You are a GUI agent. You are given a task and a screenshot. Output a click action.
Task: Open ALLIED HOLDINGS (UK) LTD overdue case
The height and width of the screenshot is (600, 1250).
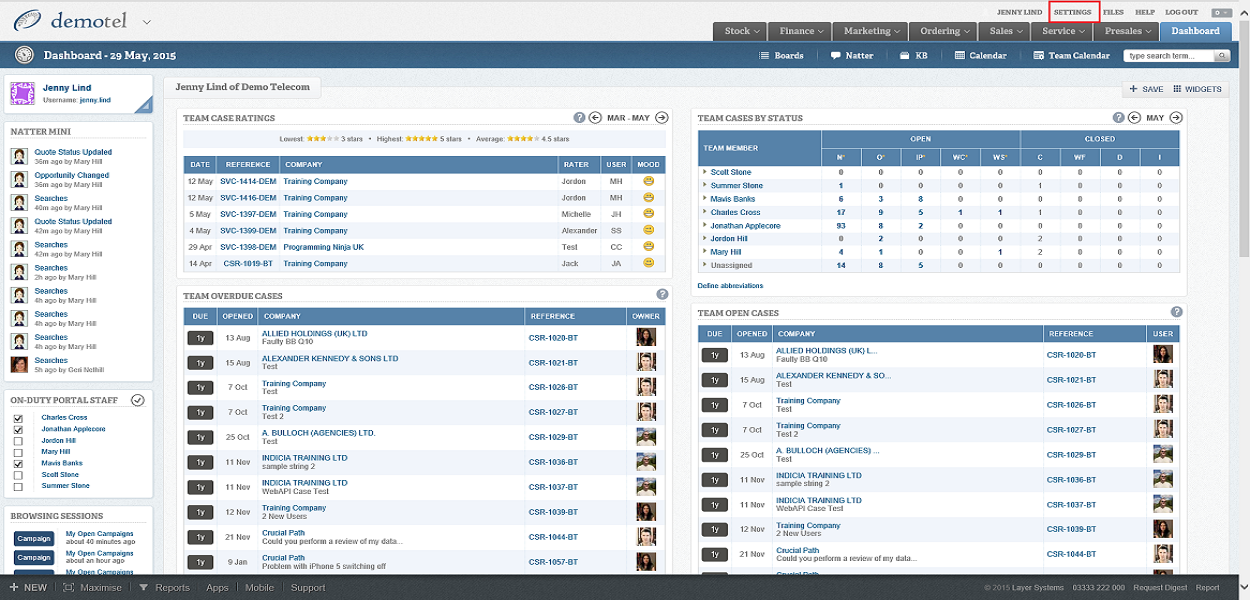[314, 333]
